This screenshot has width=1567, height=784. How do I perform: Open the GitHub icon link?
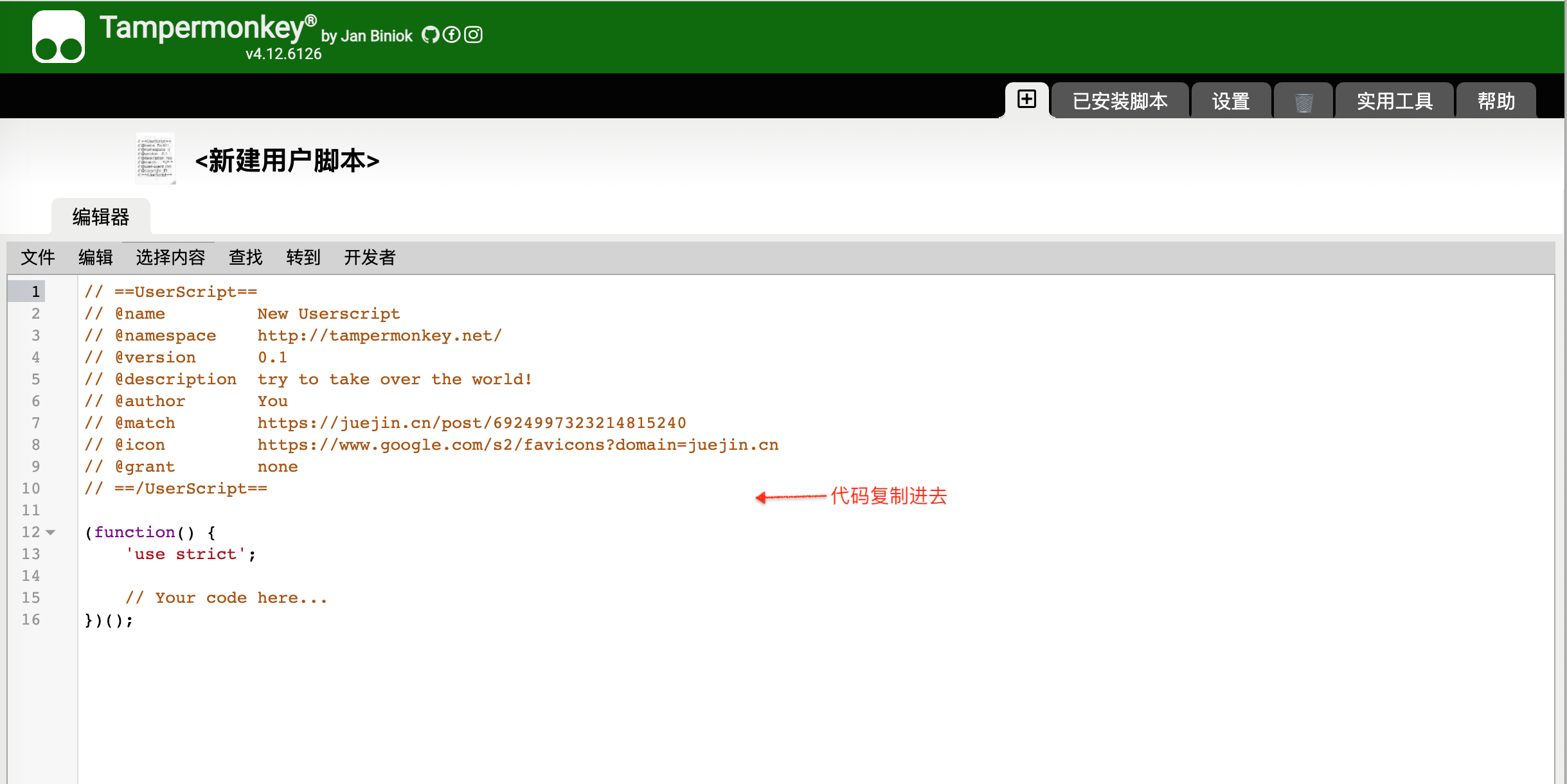430,35
